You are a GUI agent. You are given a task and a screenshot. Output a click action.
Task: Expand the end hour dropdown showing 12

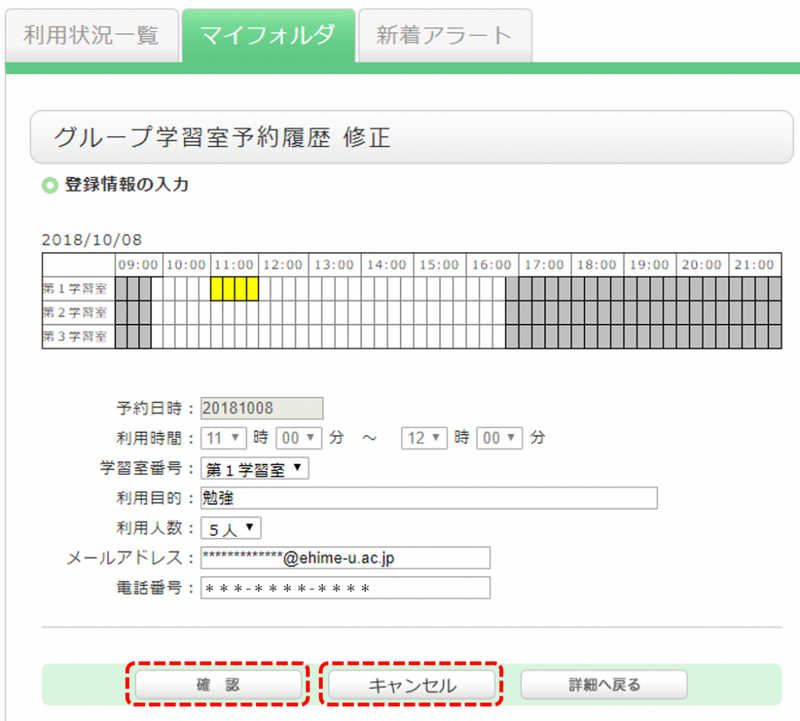click(x=424, y=438)
